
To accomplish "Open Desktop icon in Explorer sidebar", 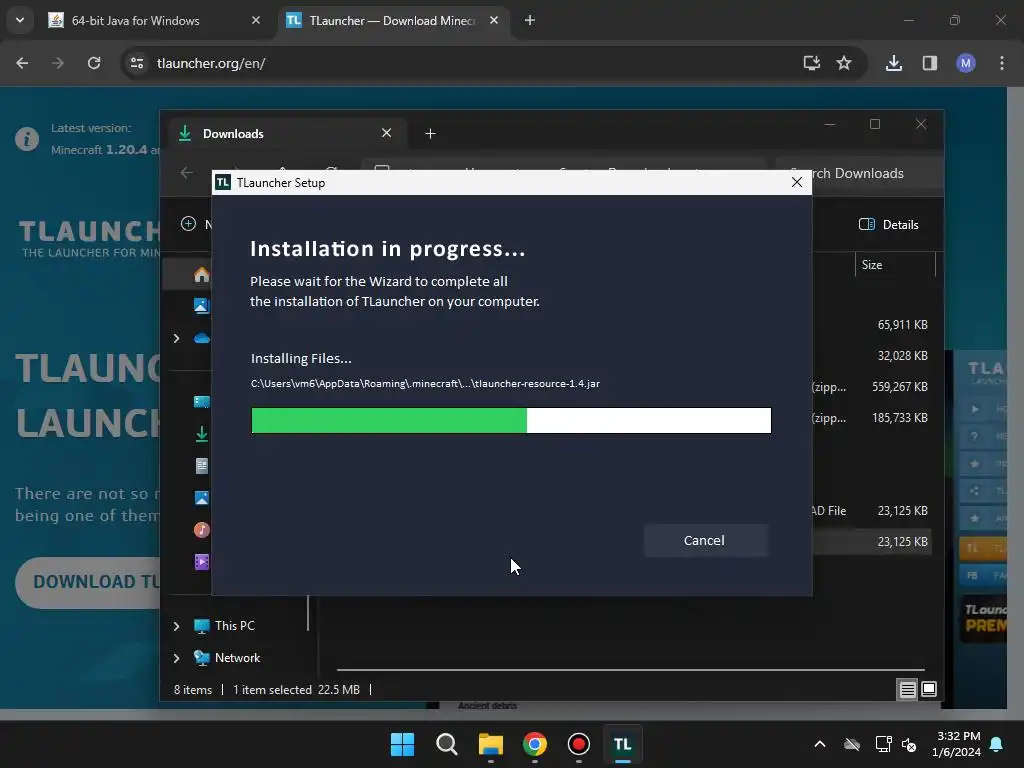I will 202,402.
